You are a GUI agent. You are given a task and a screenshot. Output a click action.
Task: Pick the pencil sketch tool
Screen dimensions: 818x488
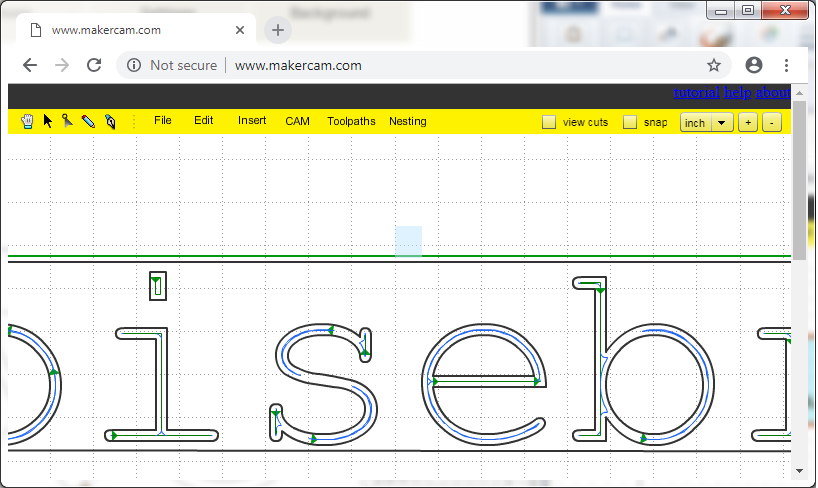tap(88, 122)
